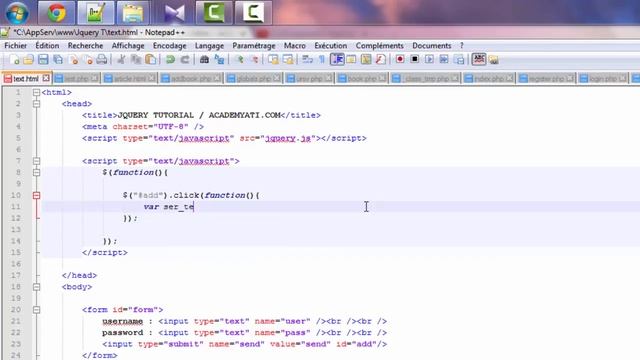Start macro recording with red dot icon
The image size is (640, 360).
400,60
